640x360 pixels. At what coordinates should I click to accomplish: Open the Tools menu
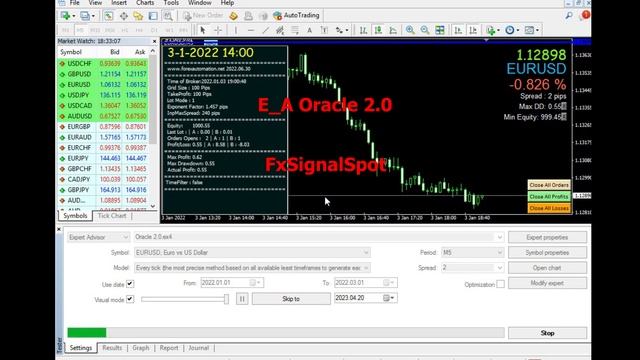171,3
